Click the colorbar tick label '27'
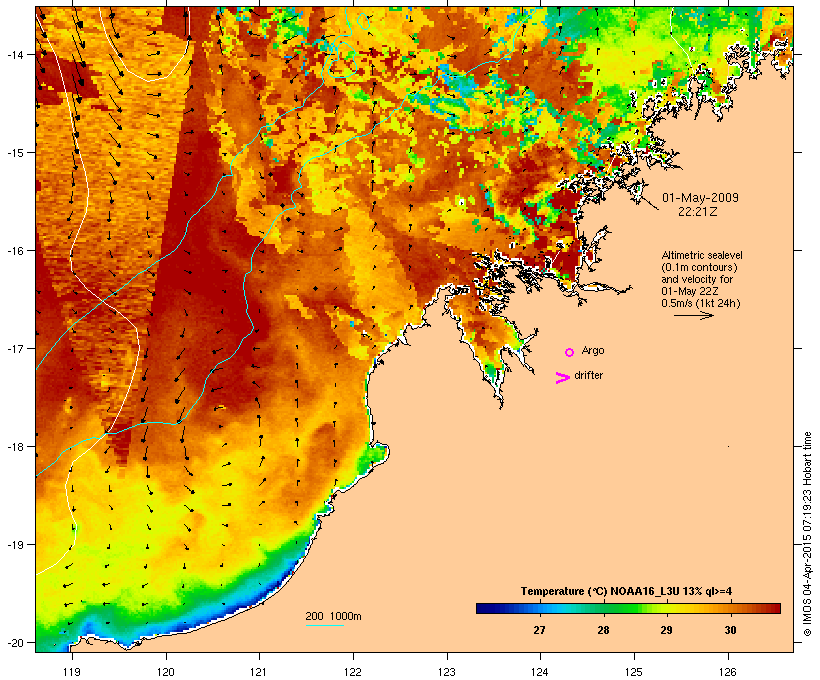820x680 pixels. point(539,630)
